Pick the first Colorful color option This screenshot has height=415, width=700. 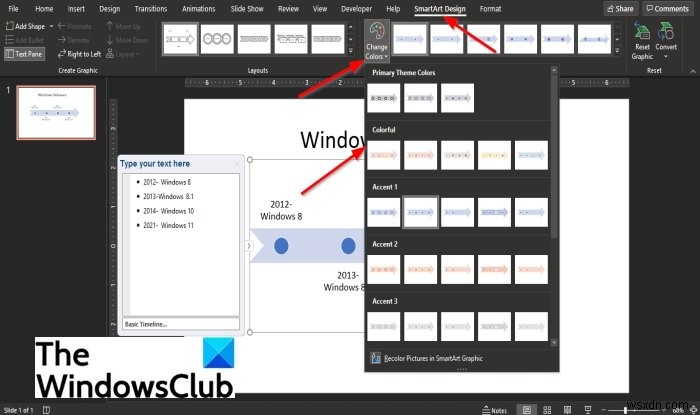click(384, 155)
